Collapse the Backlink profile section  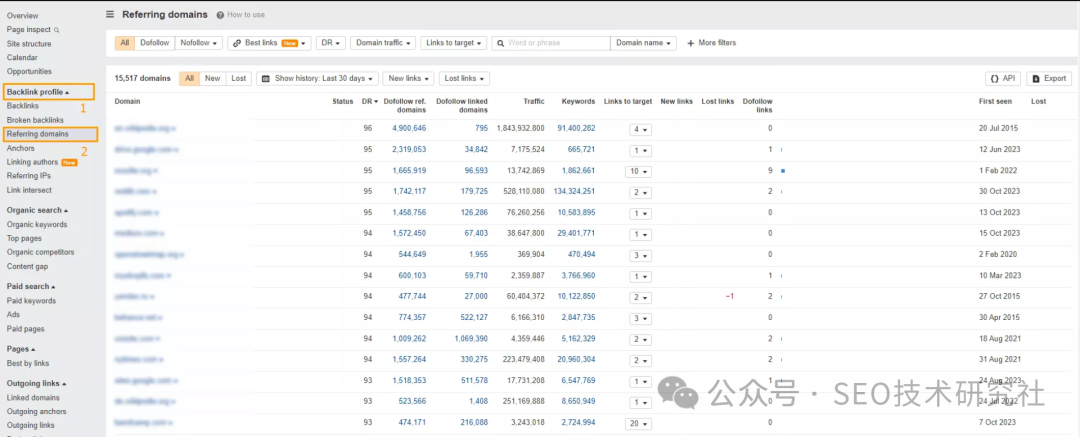[x=38, y=92]
